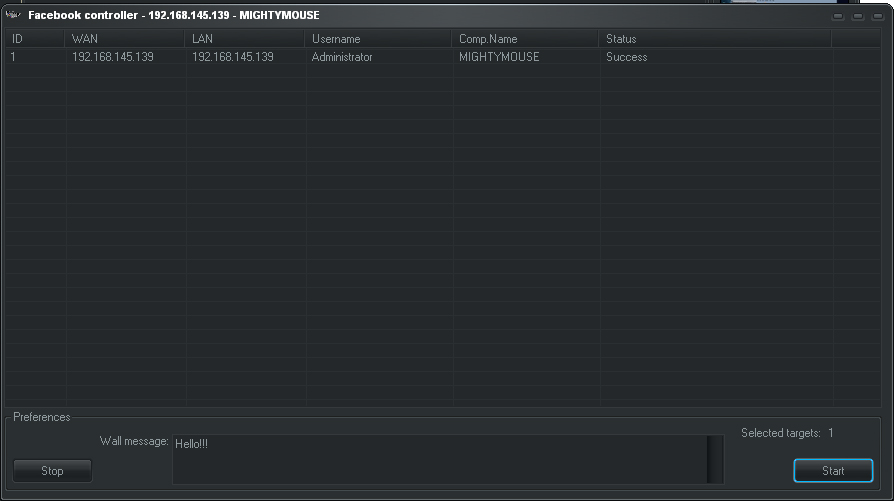The height and width of the screenshot is (501, 894).
Task: Sort by the LAN column header
Action: click(x=244, y=39)
